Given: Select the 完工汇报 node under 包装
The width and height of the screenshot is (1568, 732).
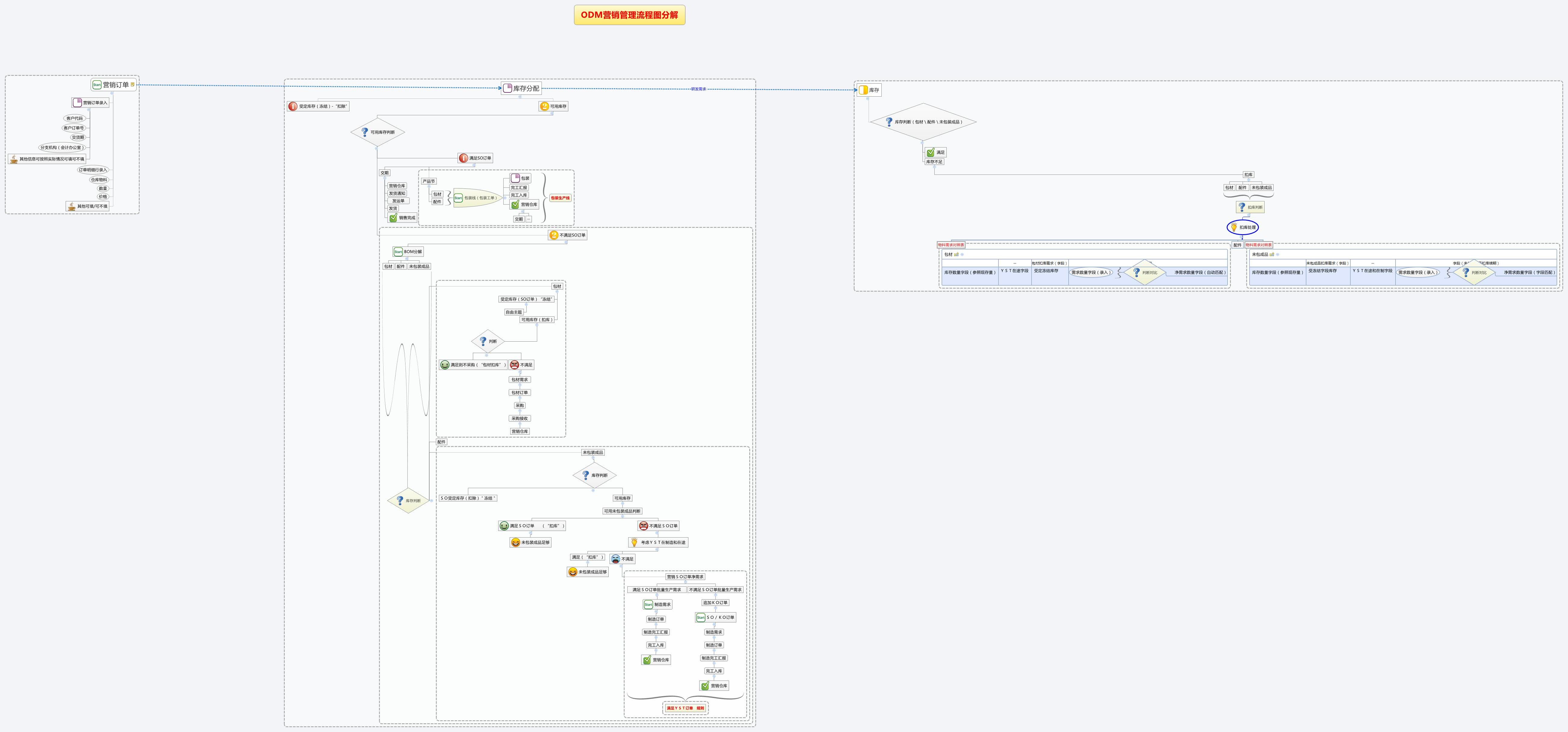Looking at the screenshot, I should click(x=519, y=188).
